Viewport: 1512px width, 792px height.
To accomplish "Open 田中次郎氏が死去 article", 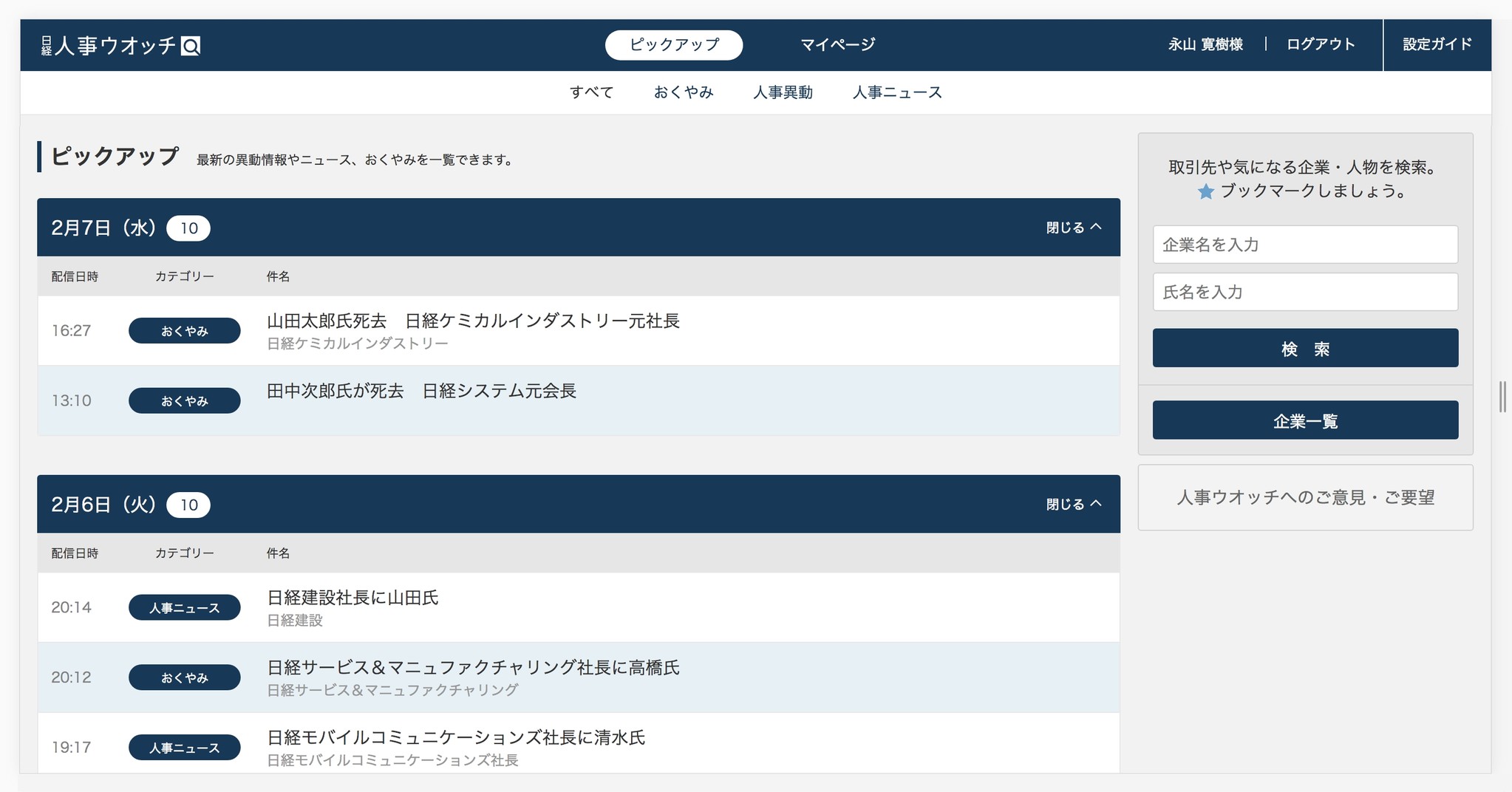I will pos(421,391).
